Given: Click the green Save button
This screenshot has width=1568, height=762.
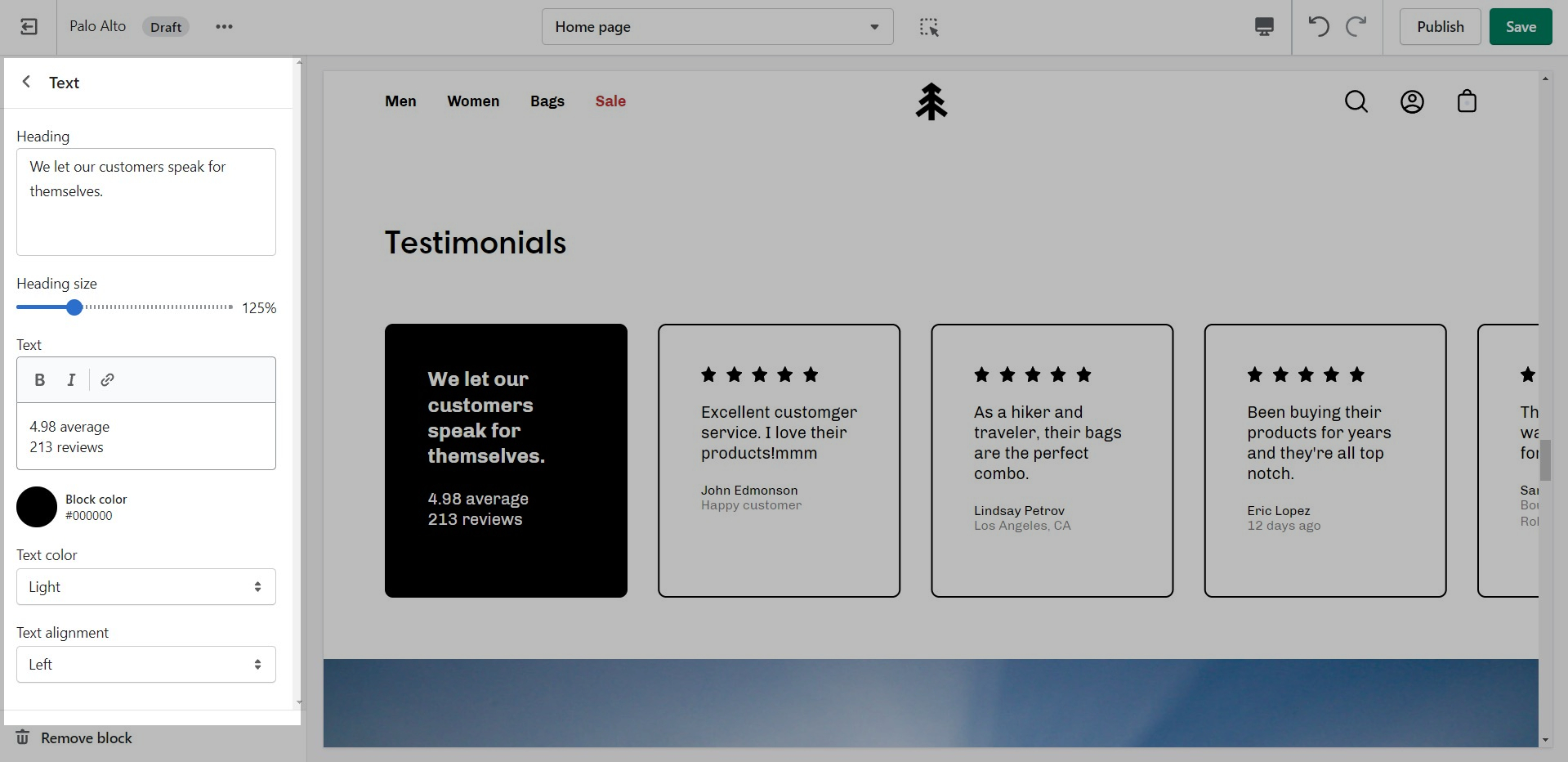Looking at the screenshot, I should 1520,27.
